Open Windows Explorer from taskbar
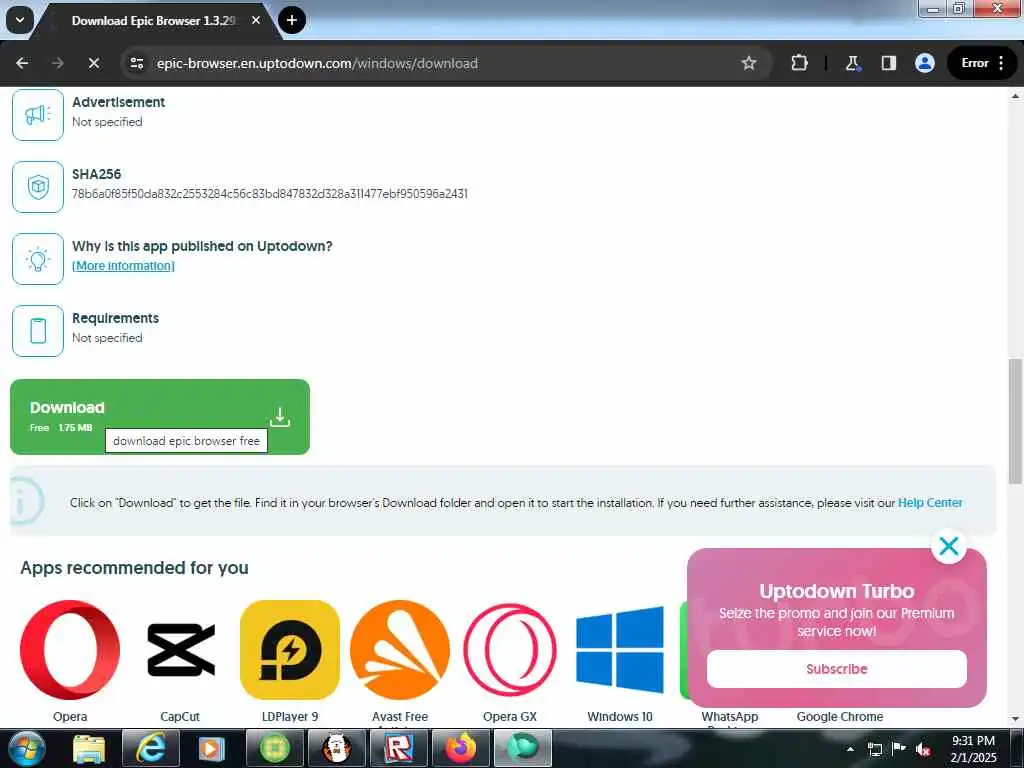 coord(89,748)
